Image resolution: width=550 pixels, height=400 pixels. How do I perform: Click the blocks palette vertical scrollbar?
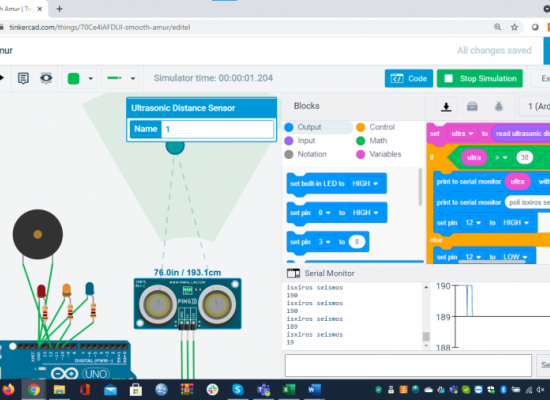click(x=420, y=187)
